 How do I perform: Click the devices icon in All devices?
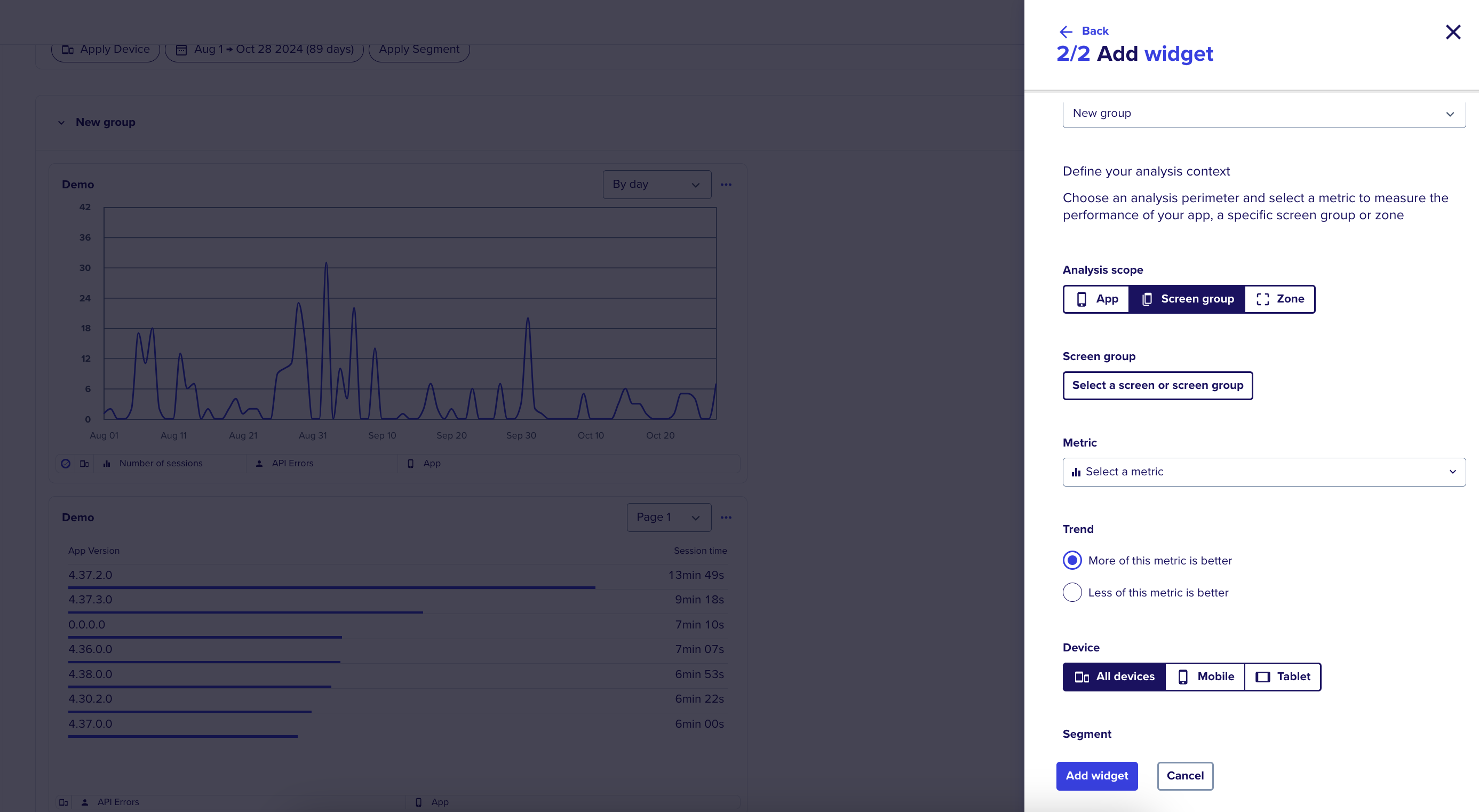pos(1082,677)
